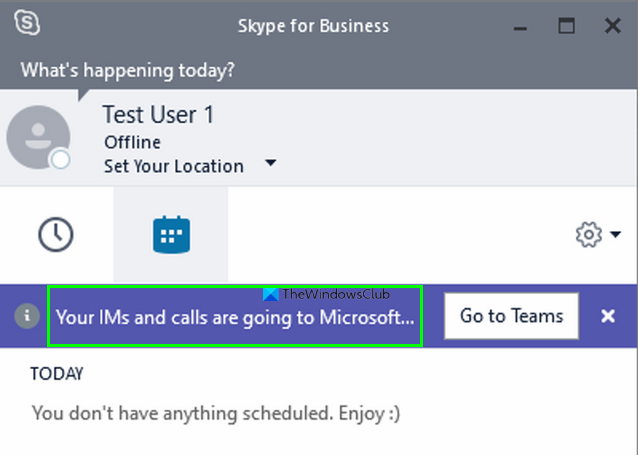Minimize the Skype for Business window

point(520,25)
